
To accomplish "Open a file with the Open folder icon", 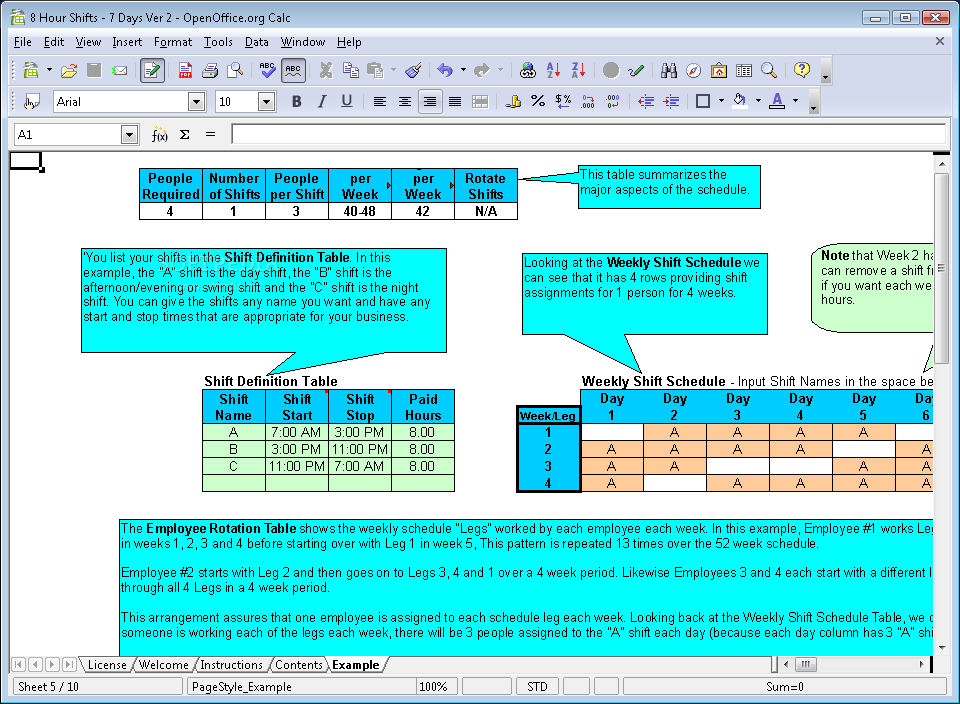I will tap(69, 70).
